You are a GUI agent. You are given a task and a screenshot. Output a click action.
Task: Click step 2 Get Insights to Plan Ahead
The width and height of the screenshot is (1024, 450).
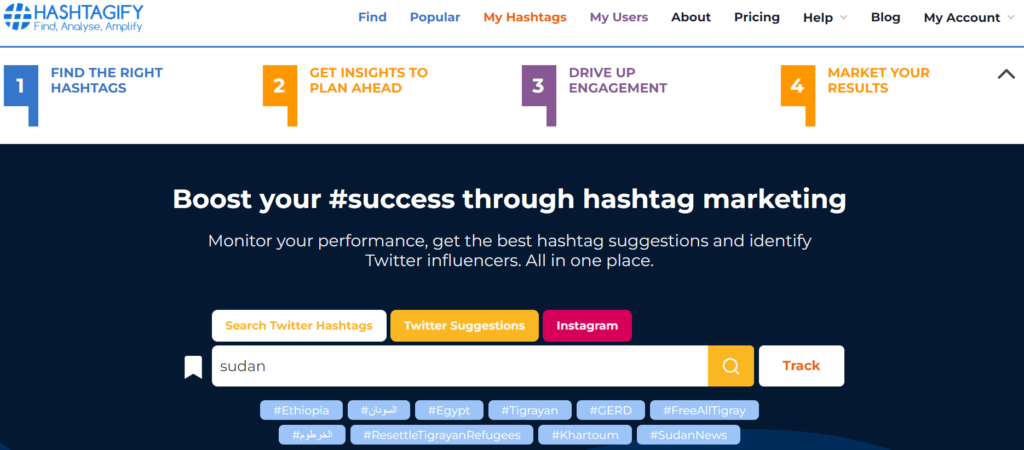tap(367, 80)
